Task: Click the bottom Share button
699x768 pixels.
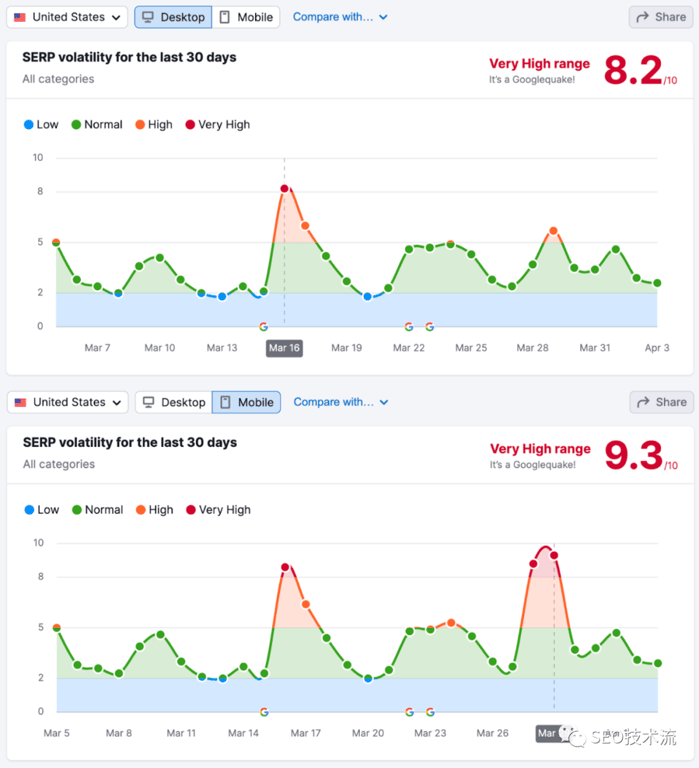Action: 659,402
